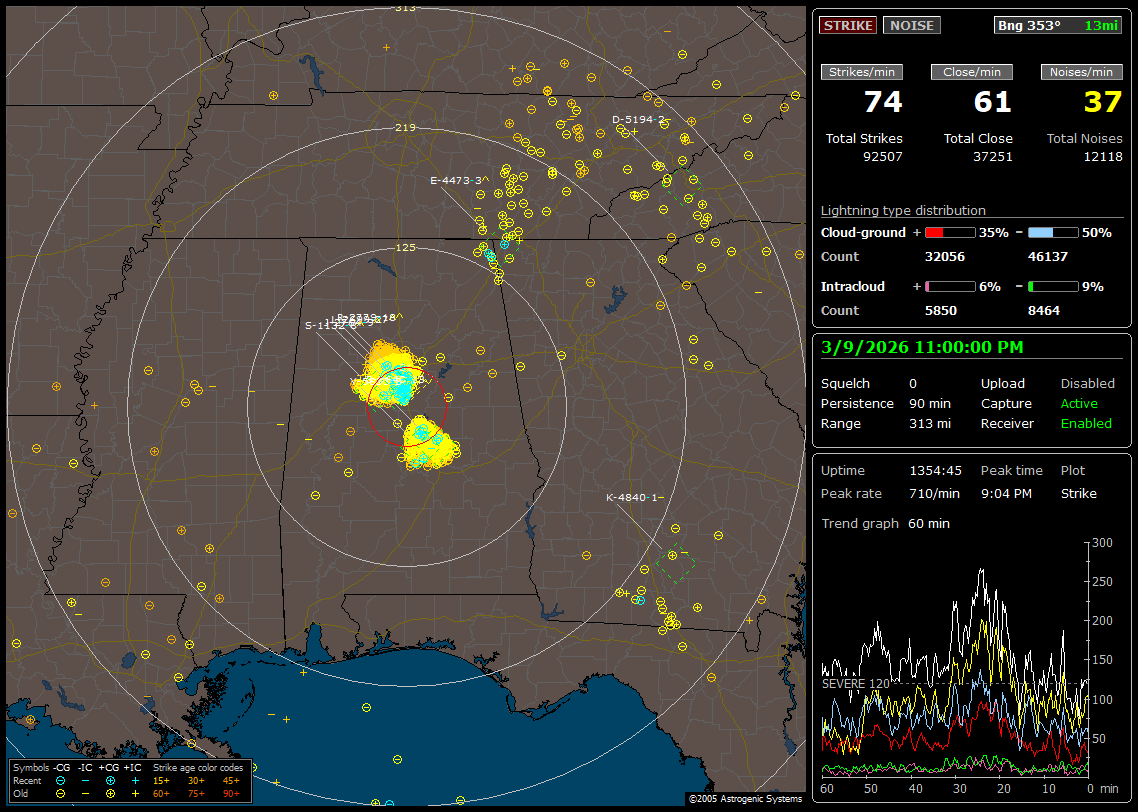Image resolution: width=1138 pixels, height=812 pixels.
Task: Click the bearing and distance readout box
Action: 1058,25
